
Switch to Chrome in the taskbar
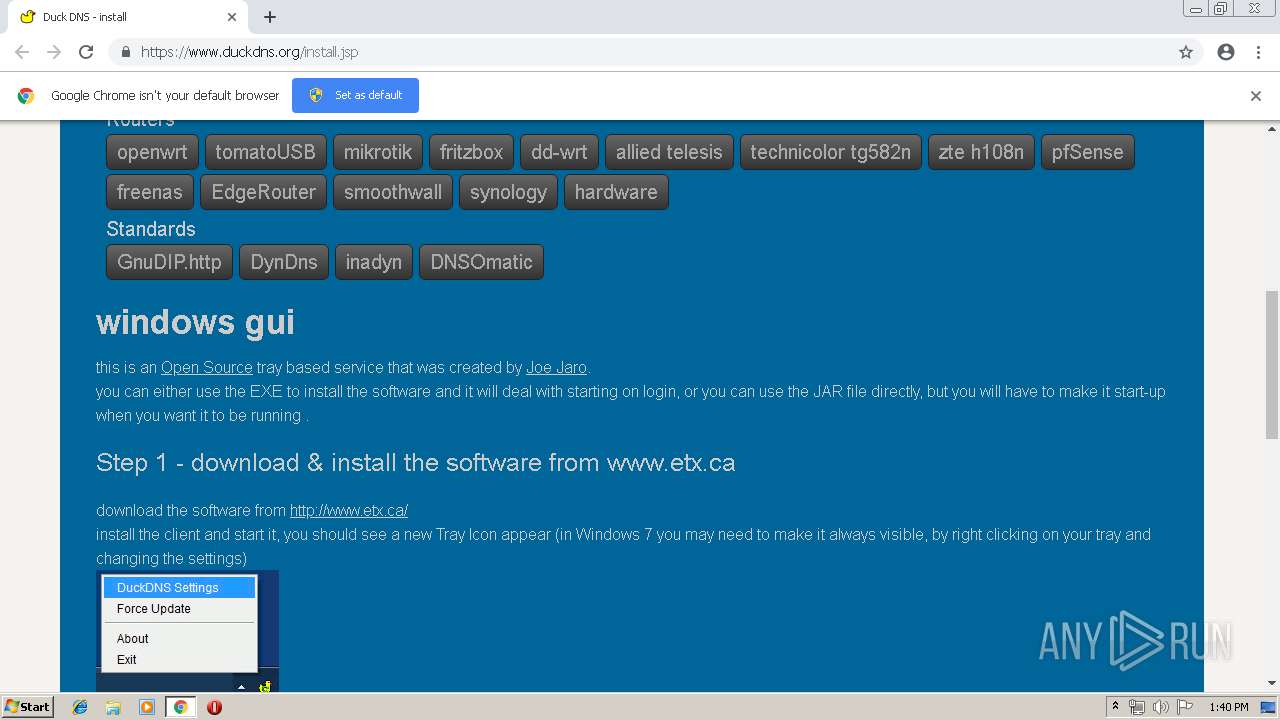click(x=180, y=707)
